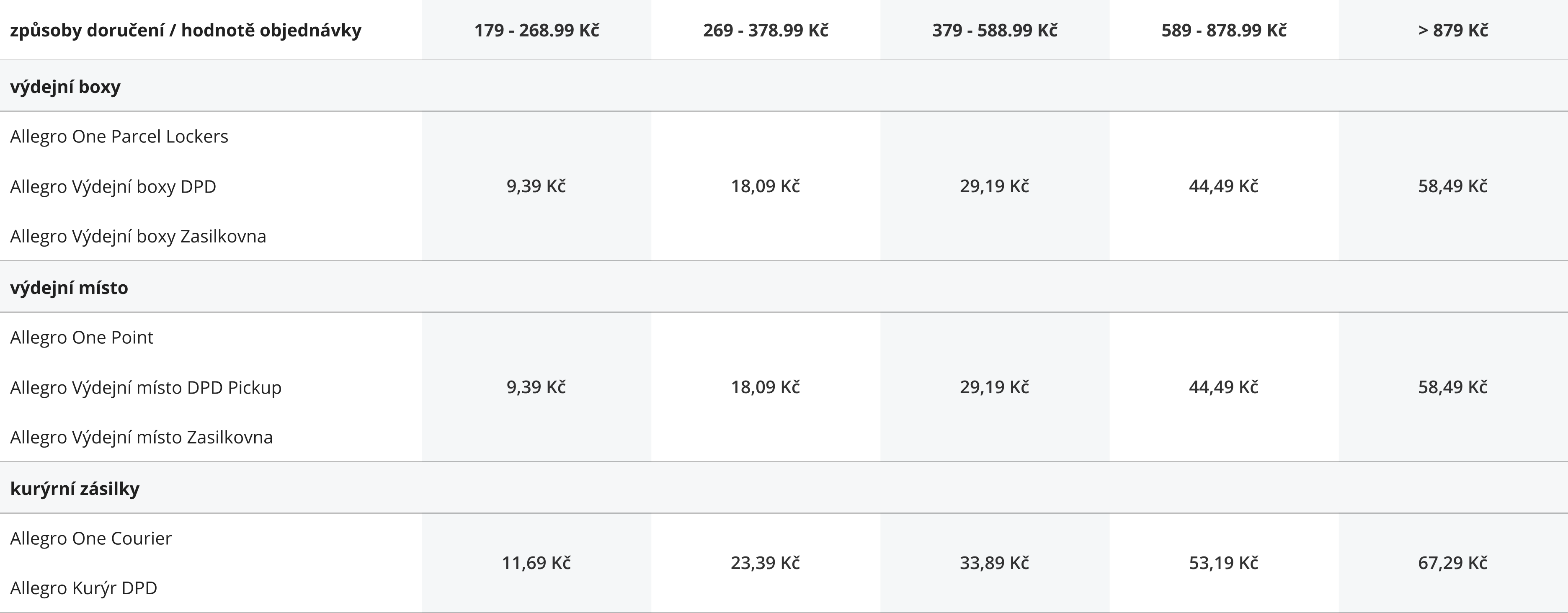Click Allegro One Point row label

tap(82, 337)
